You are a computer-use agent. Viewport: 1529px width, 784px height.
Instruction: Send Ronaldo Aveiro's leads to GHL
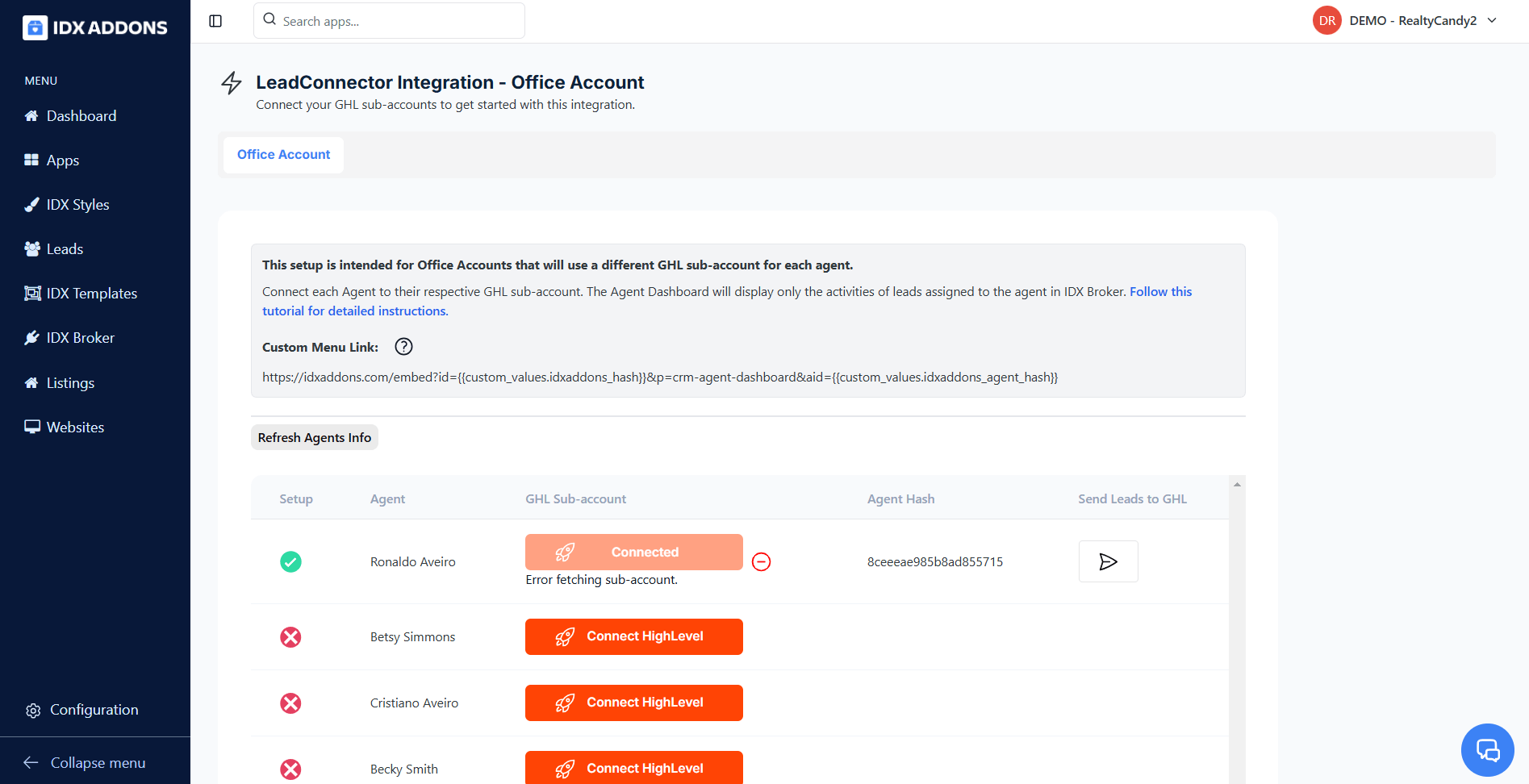click(1108, 561)
